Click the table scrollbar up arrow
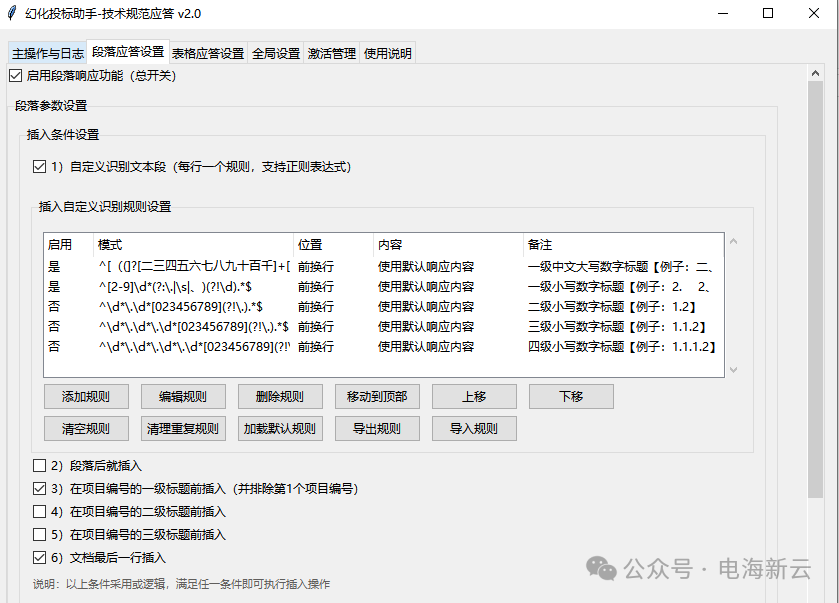The width and height of the screenshot is (839, 603). click(x=733, y=239)
